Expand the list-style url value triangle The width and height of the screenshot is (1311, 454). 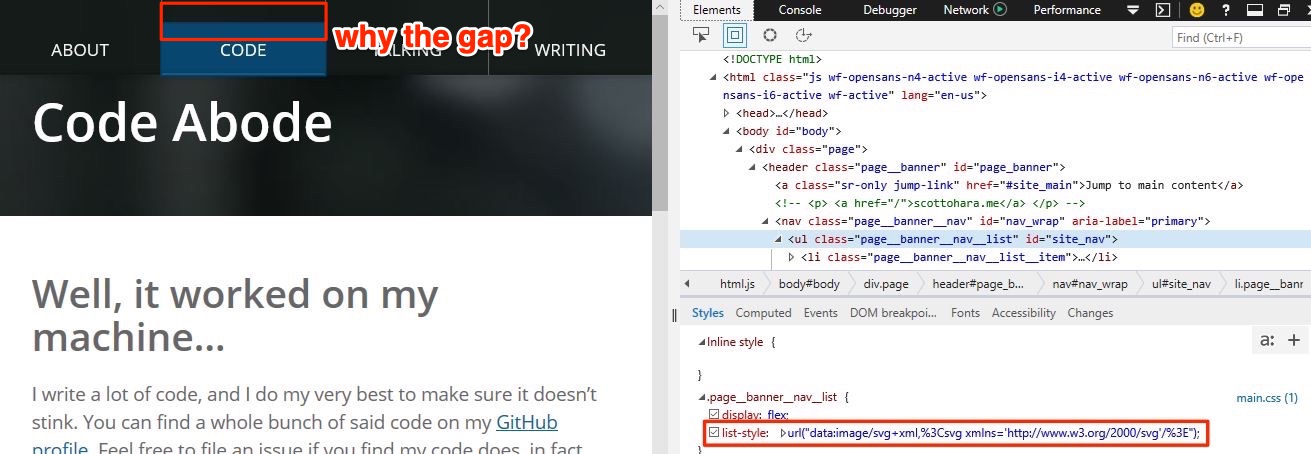(x=783, y=433)
